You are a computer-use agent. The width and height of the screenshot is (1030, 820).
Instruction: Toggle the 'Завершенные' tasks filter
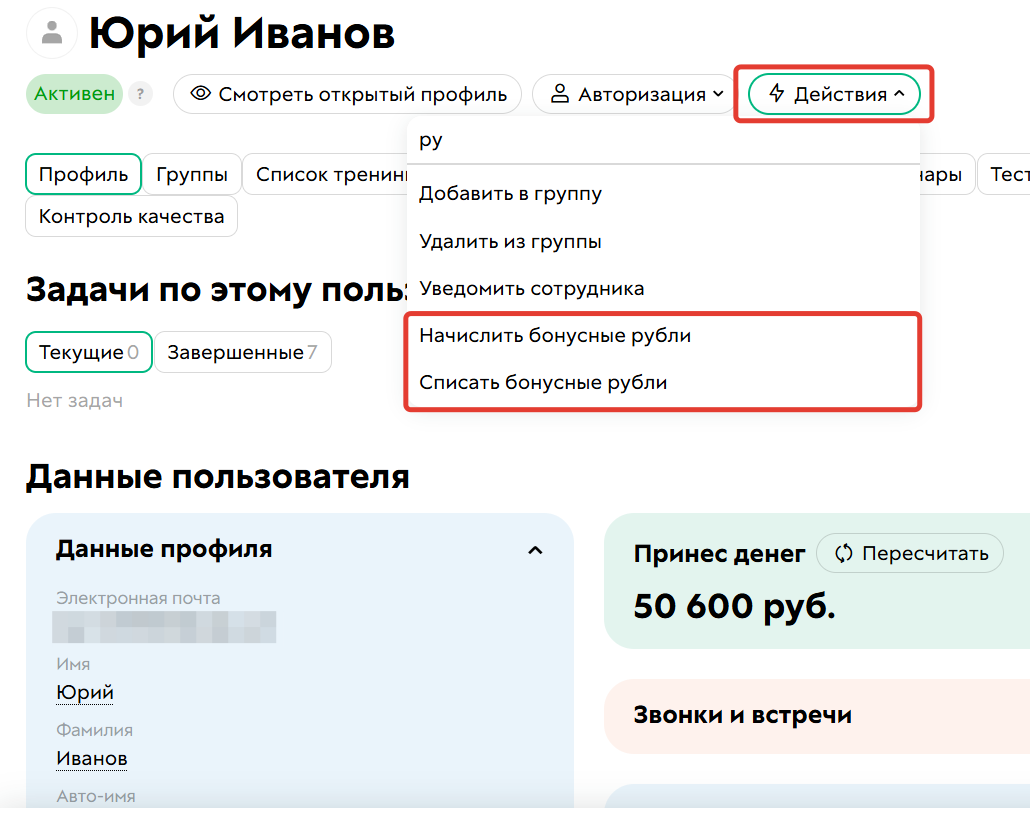click(x=242, y=352)
